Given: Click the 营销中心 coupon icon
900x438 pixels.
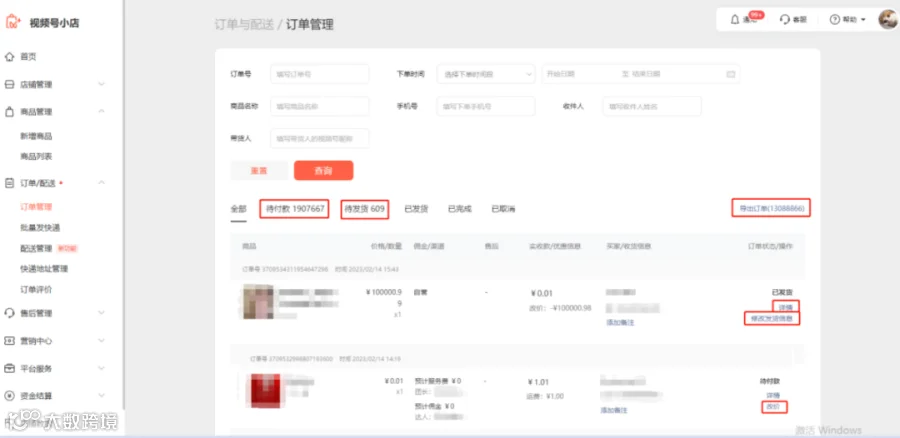Looking at the screenshot, I should (x=9, y=341).
